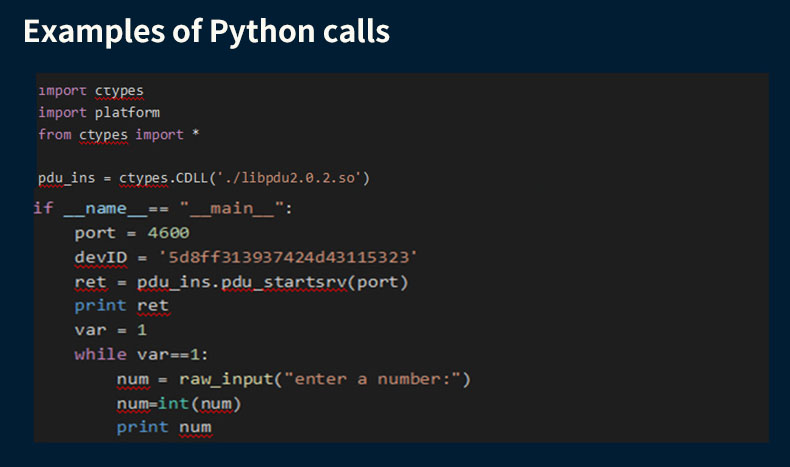Click the "var = 1" assignment
Viewport: 790px width, 467px height.
pos(110,330)
